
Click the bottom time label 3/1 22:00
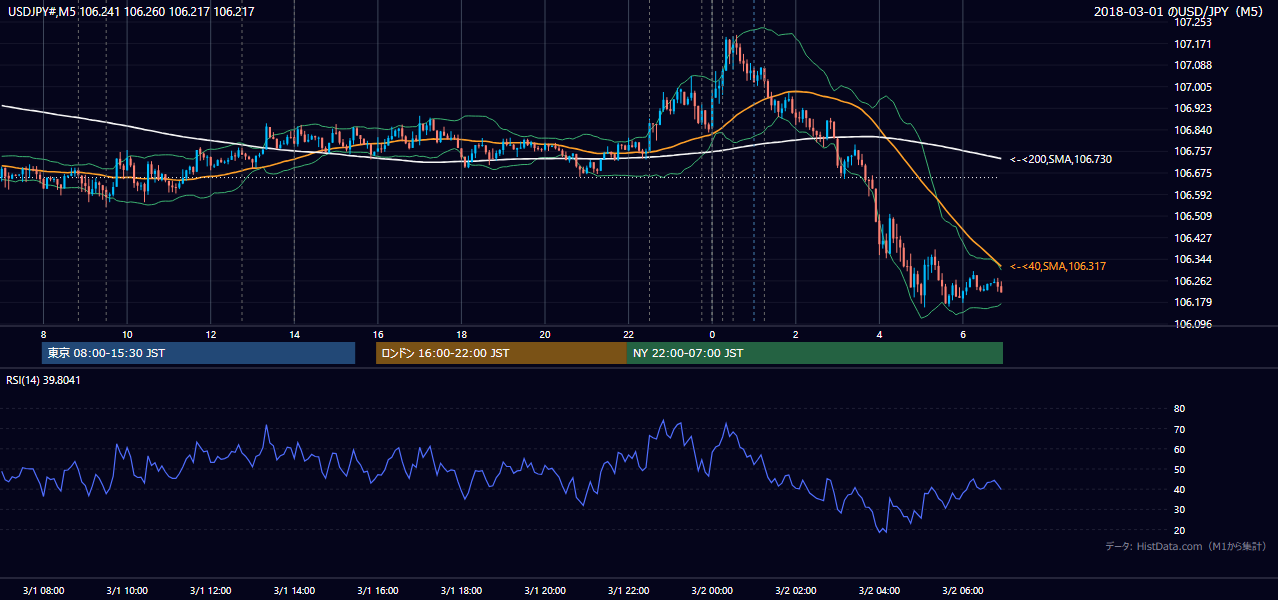coord(628,589)
